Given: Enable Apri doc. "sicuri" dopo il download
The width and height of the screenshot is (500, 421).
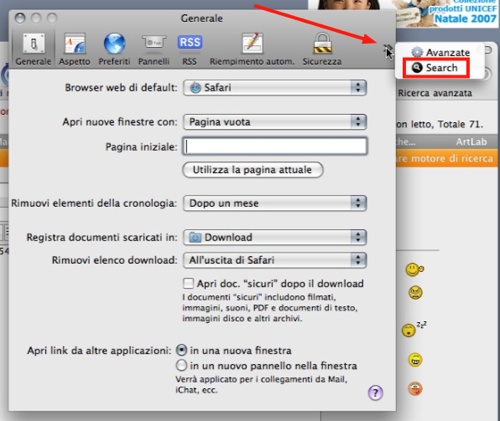Looking at the screenshot, I should point(188,284).
